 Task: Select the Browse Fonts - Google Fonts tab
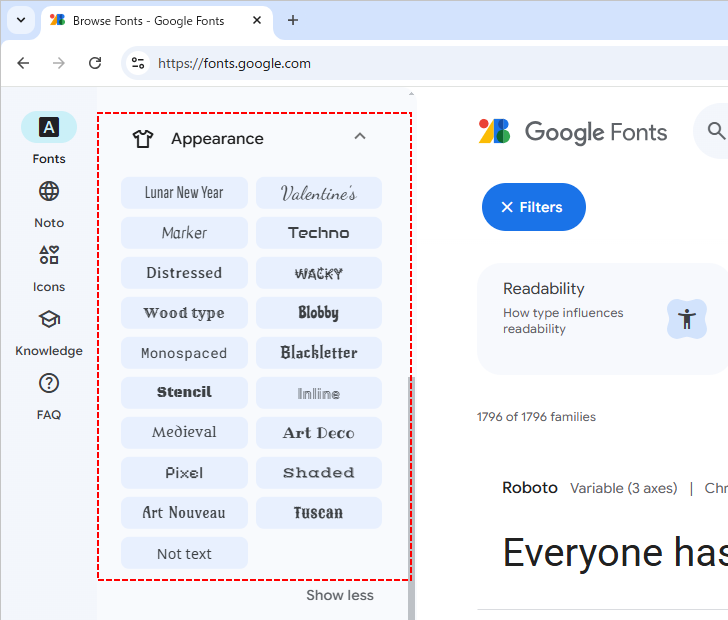click(x=157, y=21)
